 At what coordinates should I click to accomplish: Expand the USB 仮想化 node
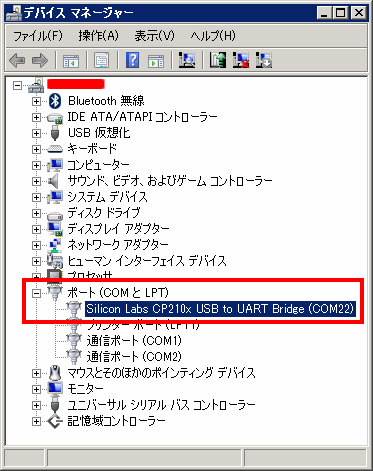click(x=36, y=133)
